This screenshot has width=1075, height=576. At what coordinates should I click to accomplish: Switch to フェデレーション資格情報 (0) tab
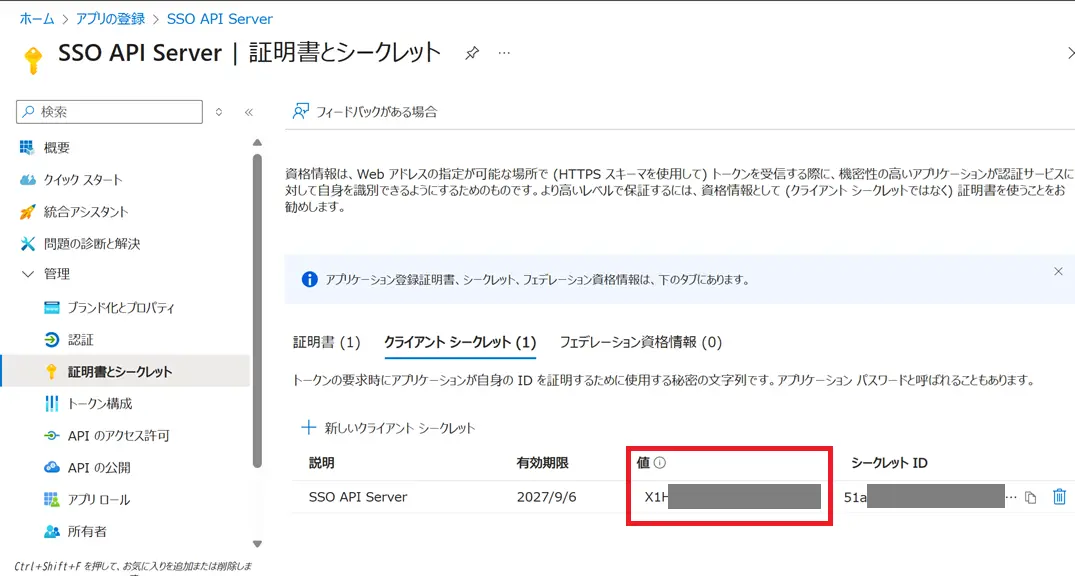point(641,342)
